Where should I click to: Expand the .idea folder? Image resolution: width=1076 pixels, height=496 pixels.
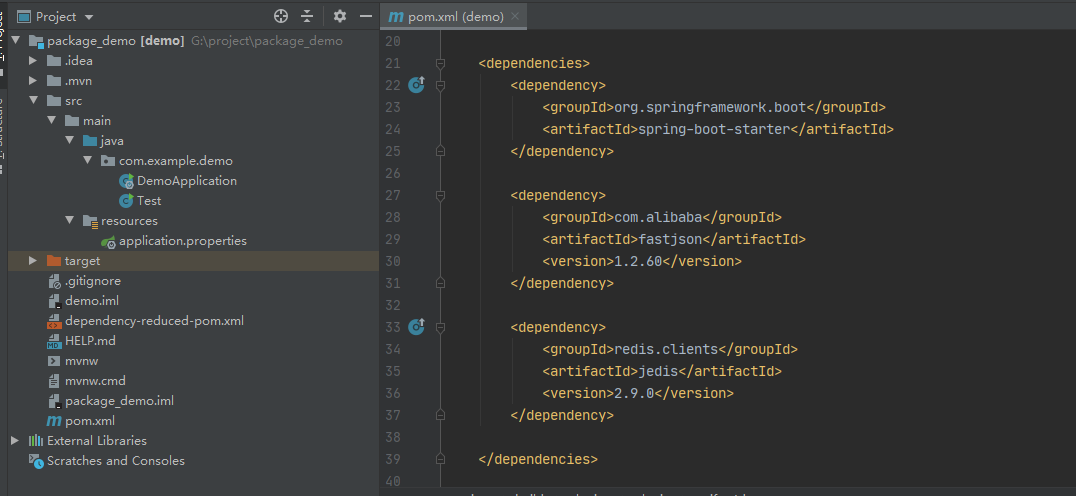33,61
